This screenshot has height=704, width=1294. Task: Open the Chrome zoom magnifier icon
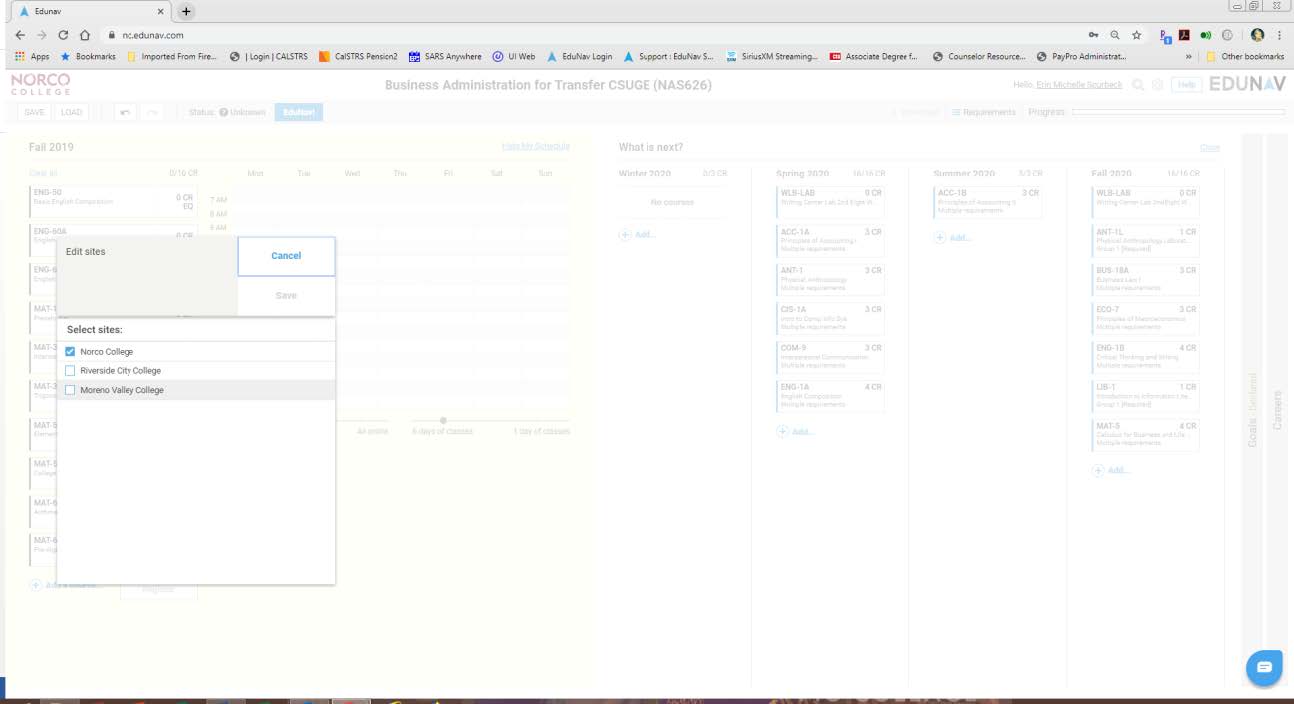click(1115, 35)
